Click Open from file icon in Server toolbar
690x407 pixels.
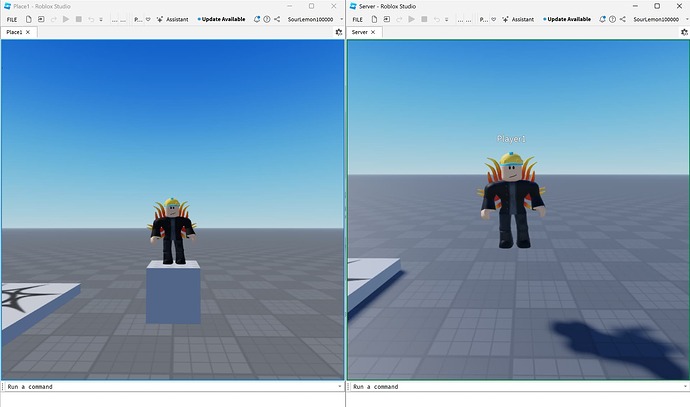click(x=386, y=19)
